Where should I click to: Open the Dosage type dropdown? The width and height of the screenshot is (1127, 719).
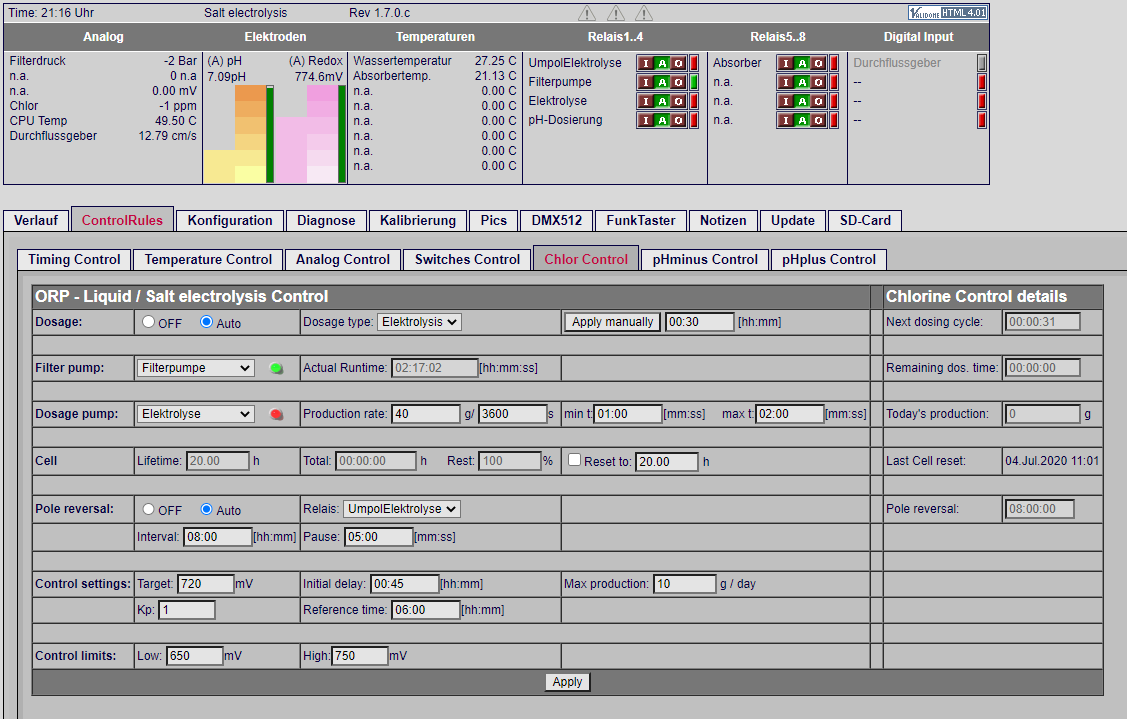419,322
